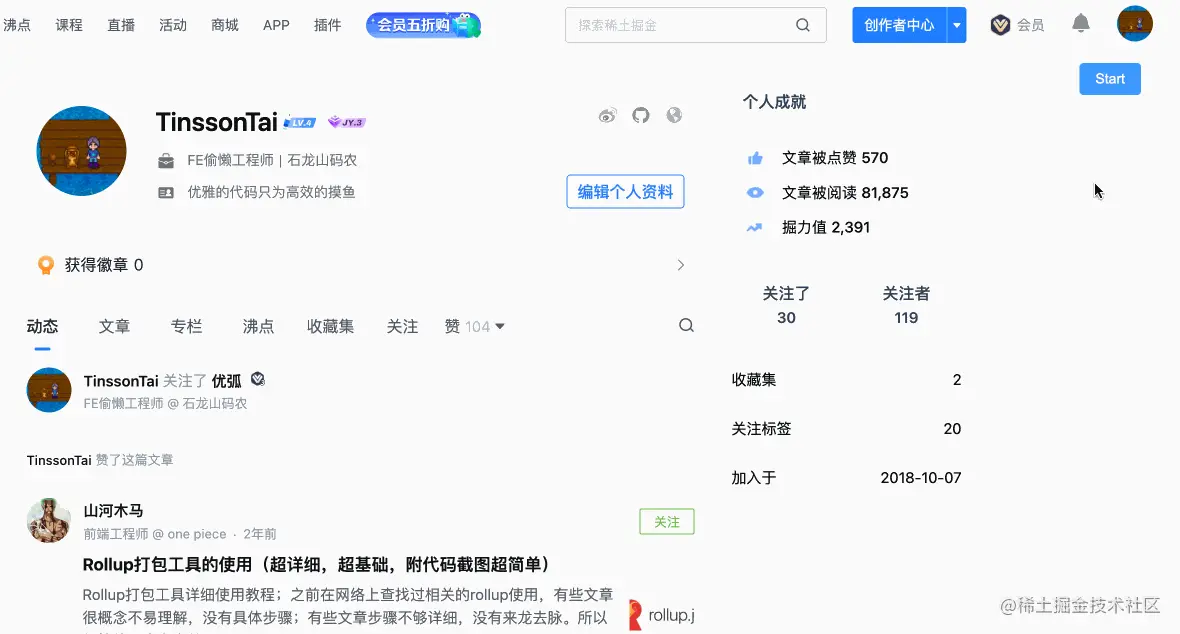Click the thumbs-up likes icon
Screen dimensions: 1180x634
(755, 158)
